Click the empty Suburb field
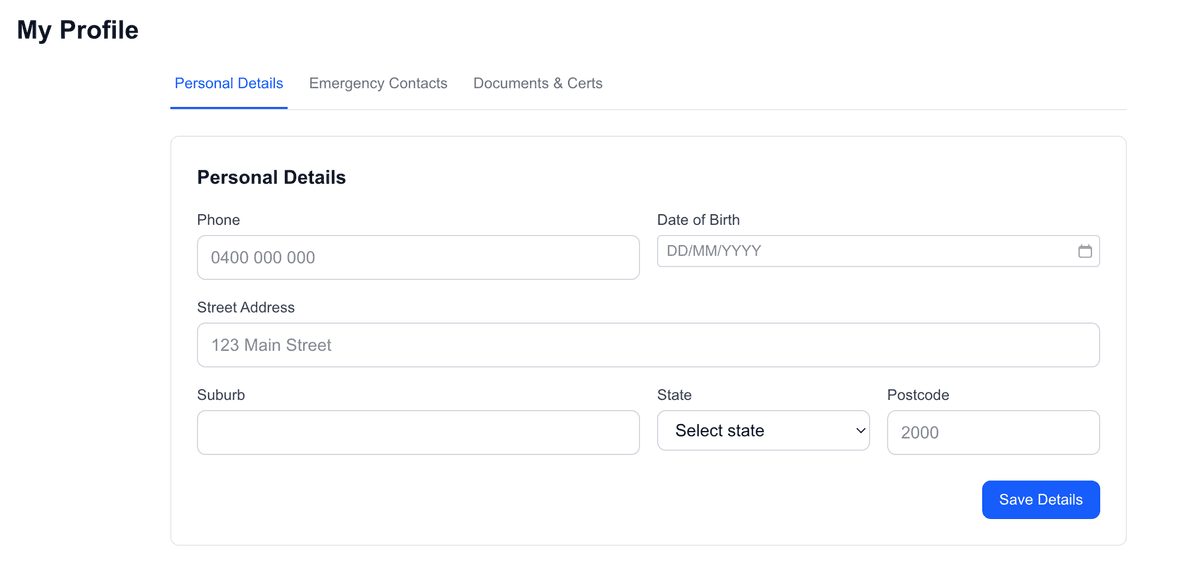Viewport: 1200px width, 580px height. [418, 432]
